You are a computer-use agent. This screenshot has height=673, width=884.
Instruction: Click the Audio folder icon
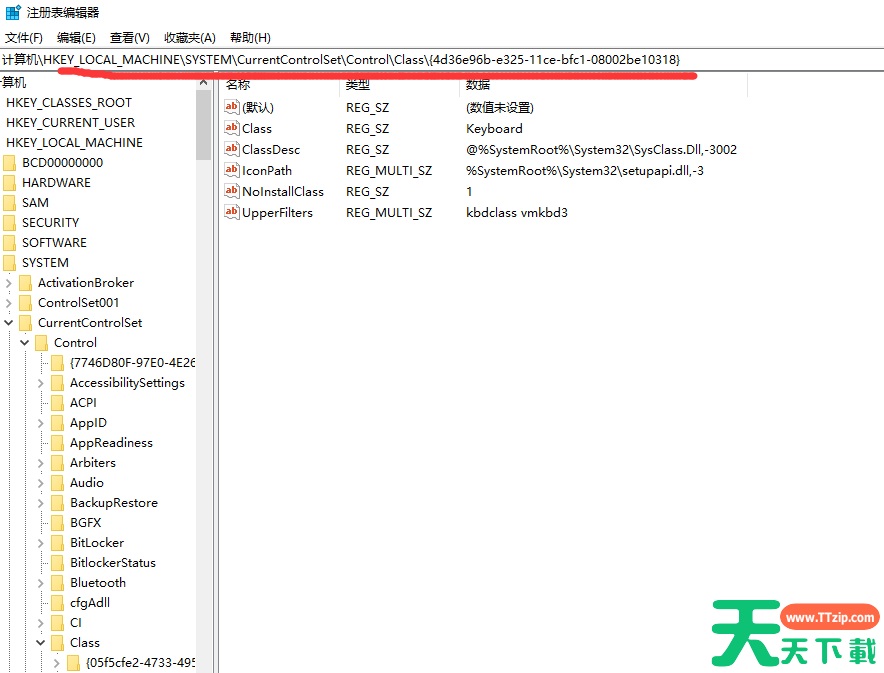[58, 483]
